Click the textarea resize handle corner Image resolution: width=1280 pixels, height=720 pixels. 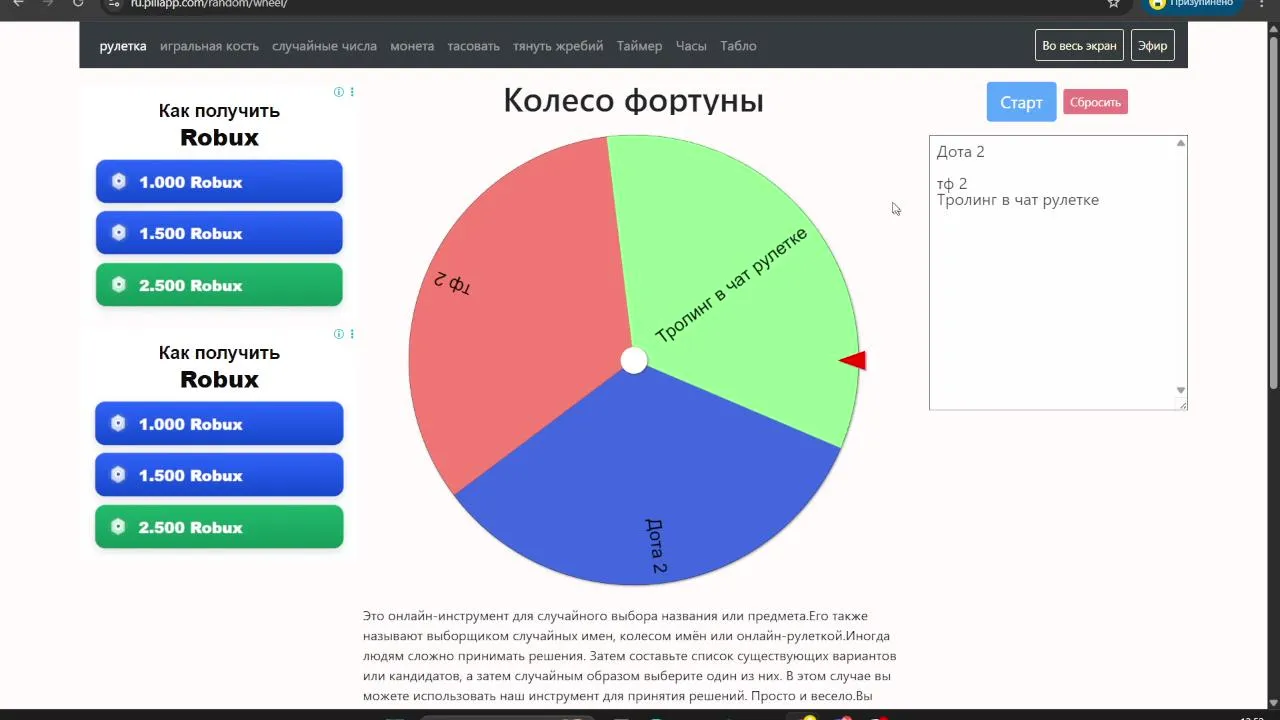coord(1183,405)
